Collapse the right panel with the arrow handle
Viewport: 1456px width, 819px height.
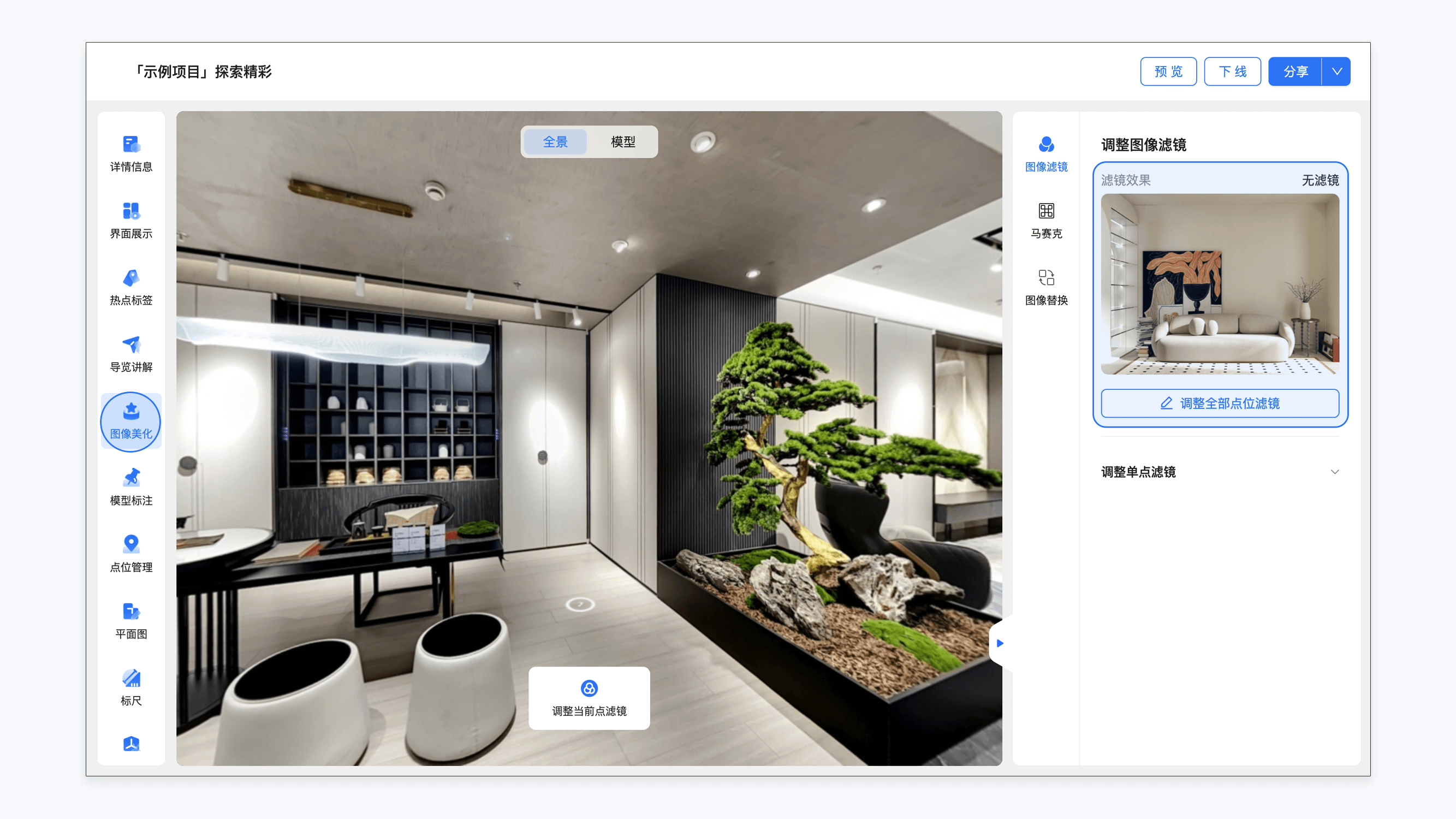[1000, 643]
